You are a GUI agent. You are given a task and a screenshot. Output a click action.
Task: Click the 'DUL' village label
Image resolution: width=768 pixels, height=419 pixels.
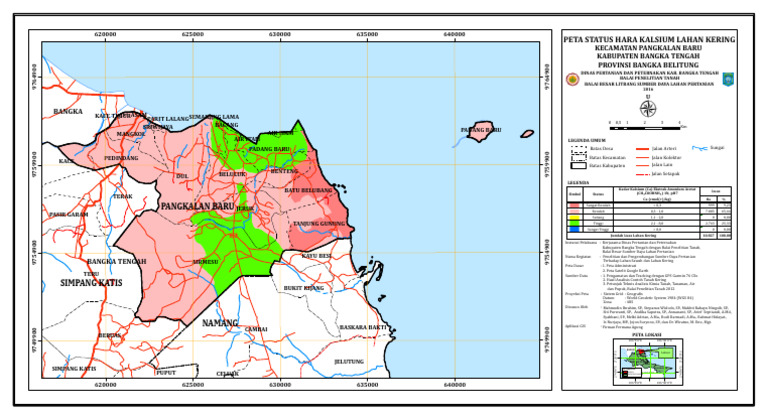(182, 176)
